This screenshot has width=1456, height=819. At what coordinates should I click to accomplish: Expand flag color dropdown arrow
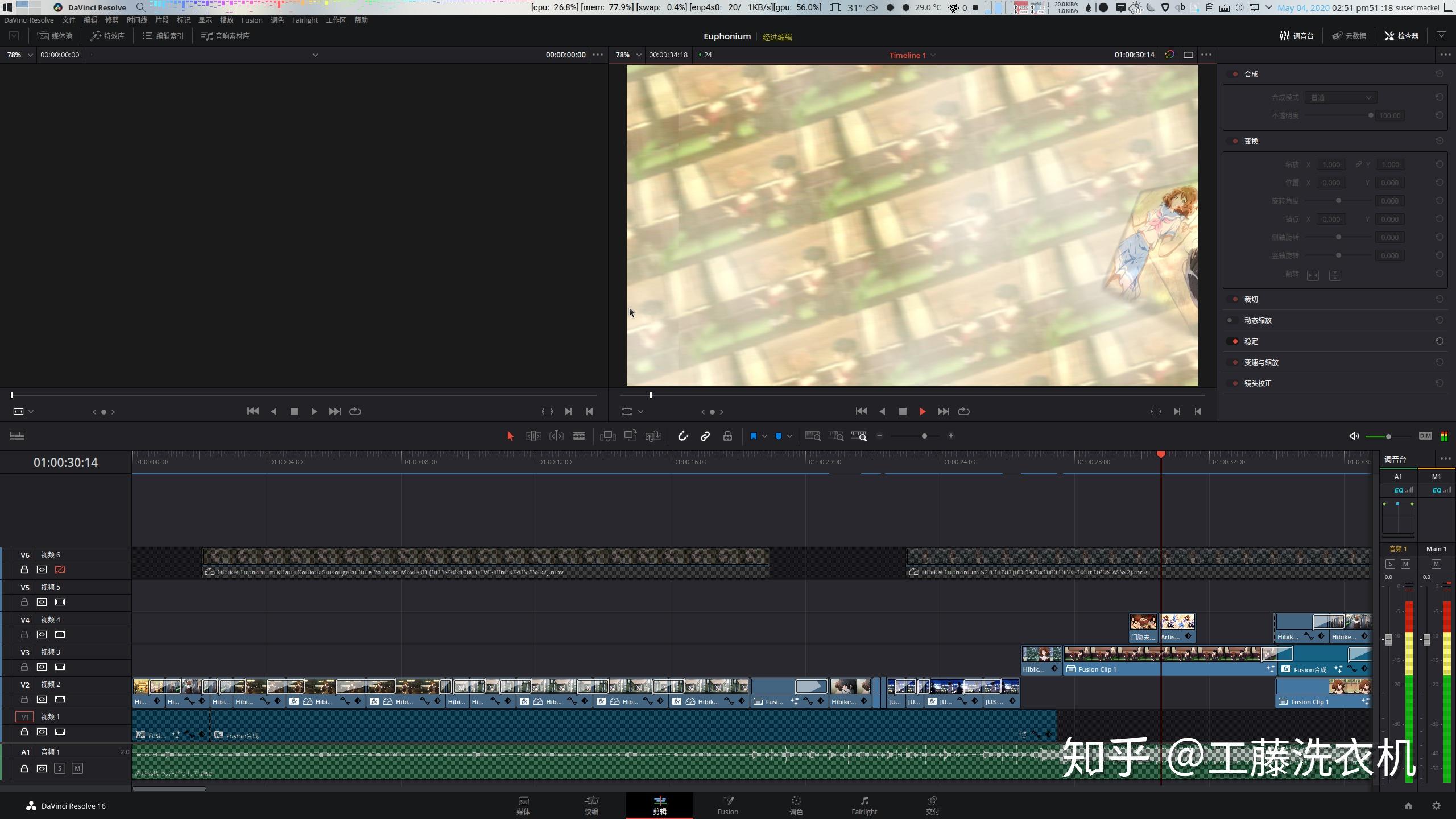pos(765,436)
